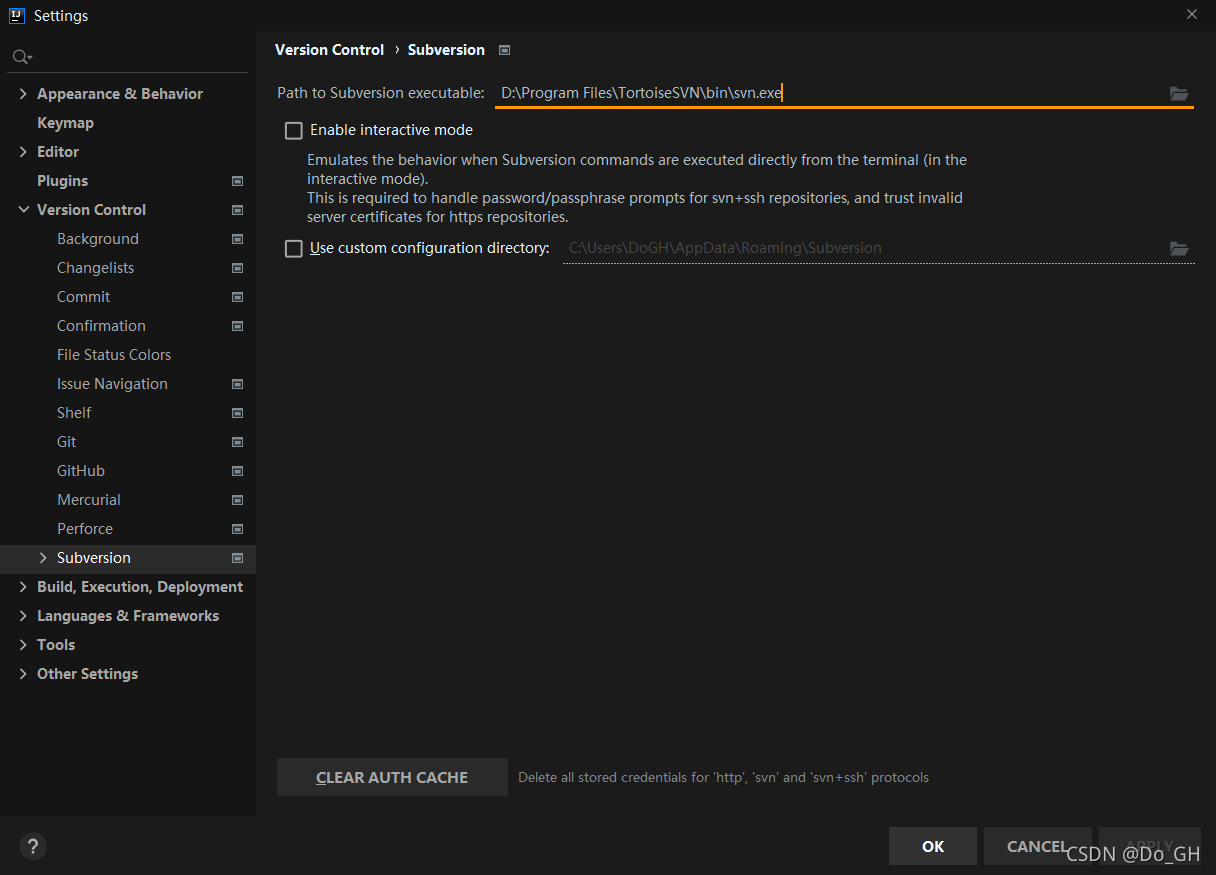The image size is (1216, 875).
Task: Click the project-level icon beside Git row
Action: 238,442
